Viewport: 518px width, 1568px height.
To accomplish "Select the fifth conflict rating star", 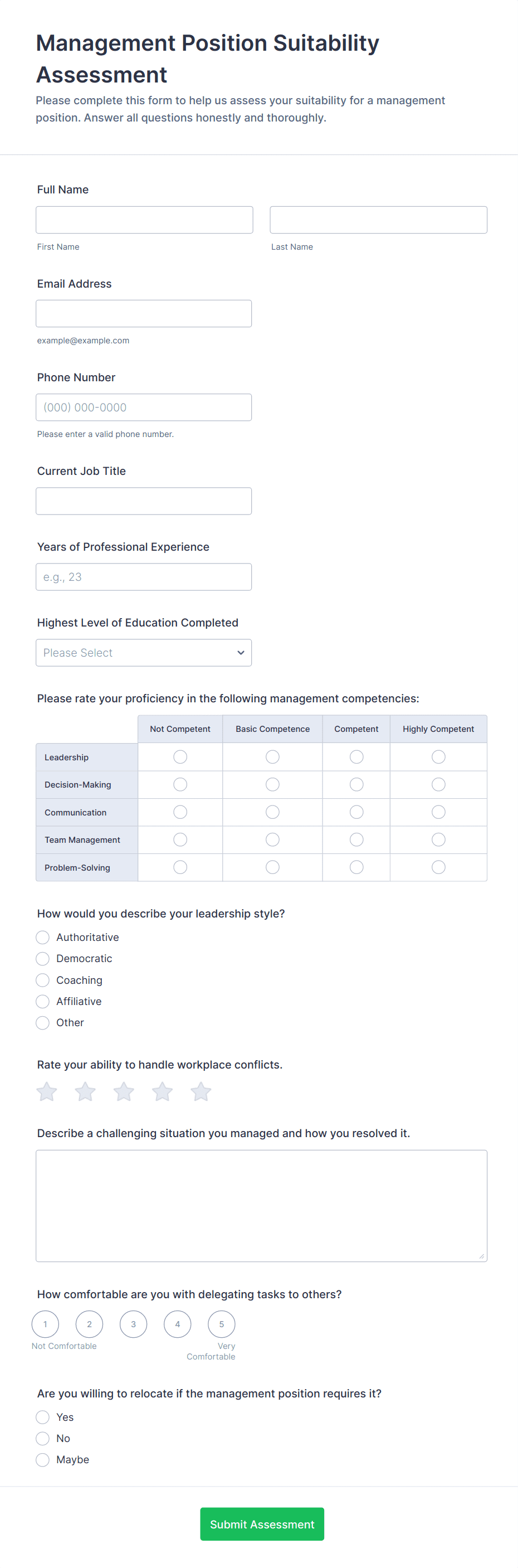I will point(201,1091).
